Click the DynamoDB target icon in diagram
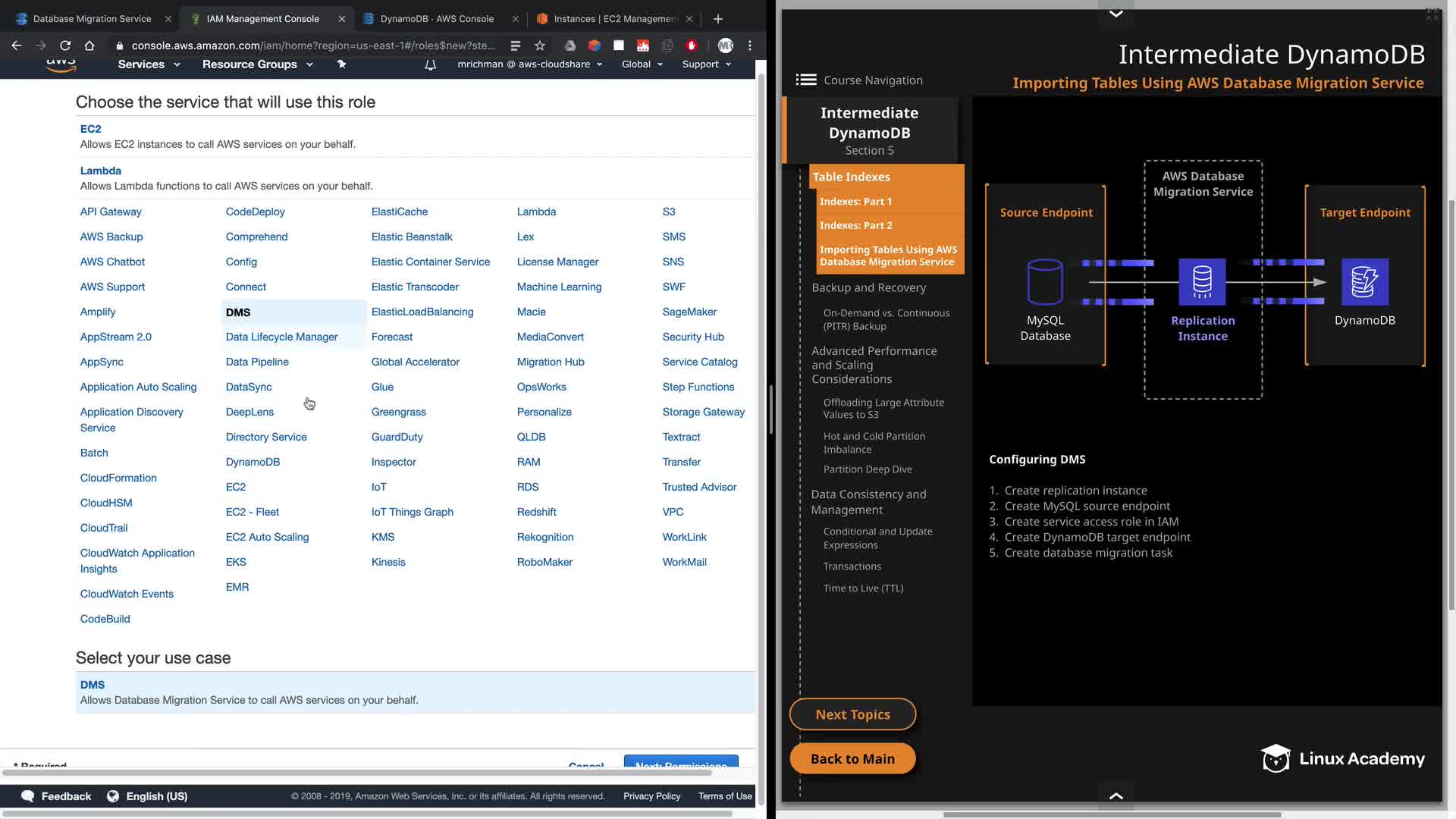This screenshot has width=1456, height=819. [1364, 281]
